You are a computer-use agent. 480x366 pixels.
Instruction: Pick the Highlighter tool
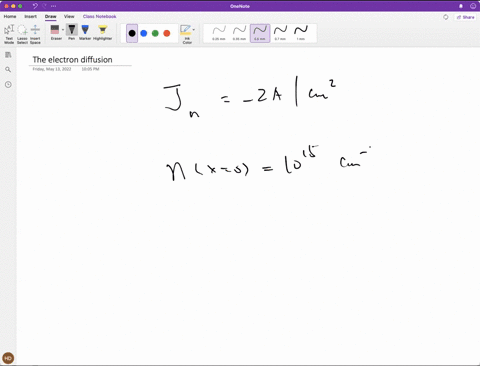click(x=103, y=32)
